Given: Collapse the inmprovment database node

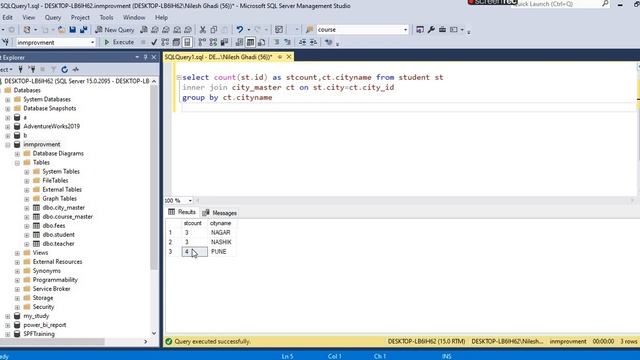Looking at the screenshot, I should [x=8, y=144].
